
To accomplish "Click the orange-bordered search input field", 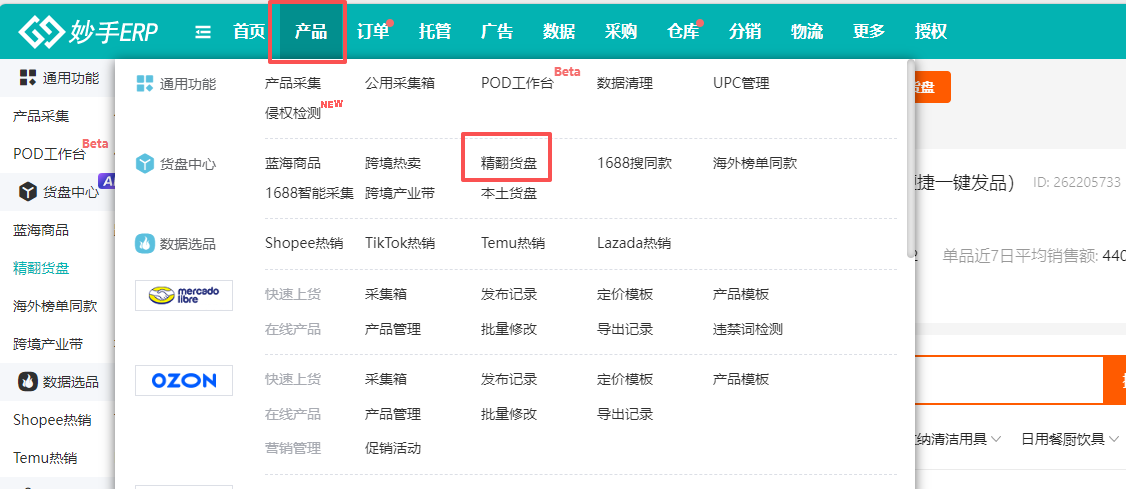I will tap(1009, 381).
